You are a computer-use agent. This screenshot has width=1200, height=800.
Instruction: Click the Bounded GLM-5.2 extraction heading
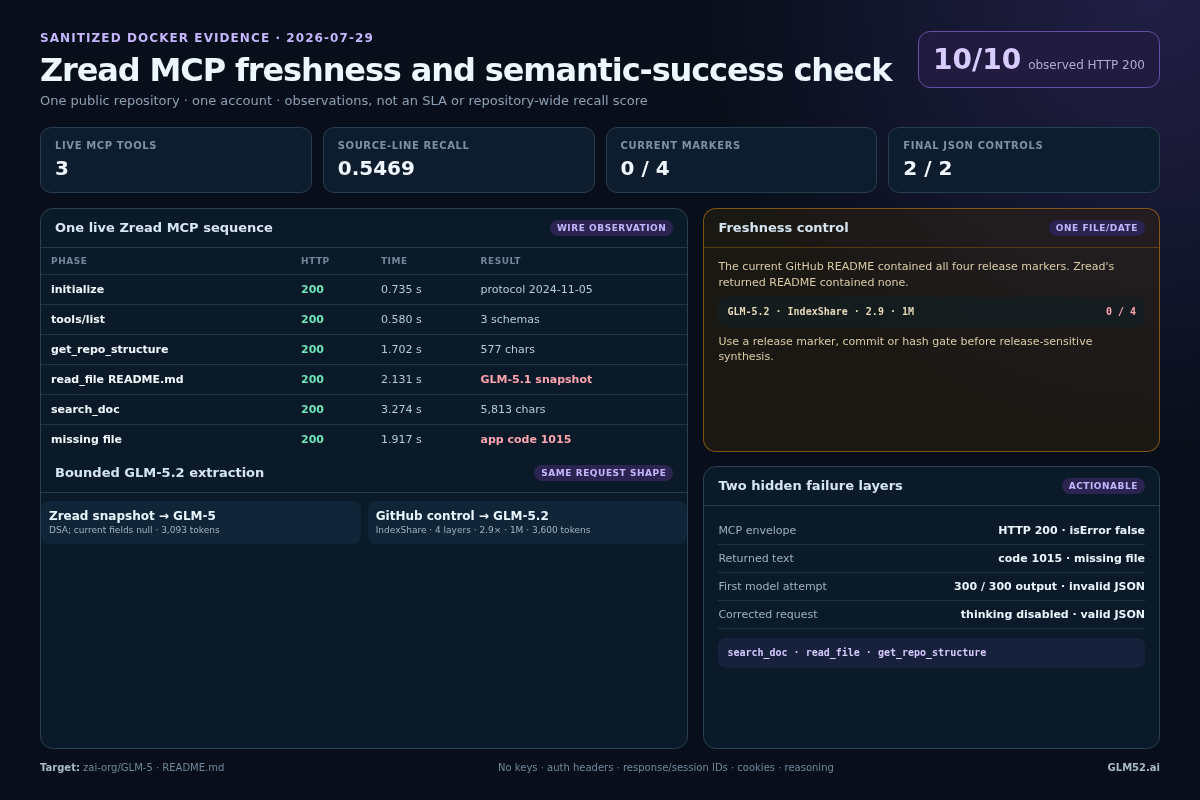160,473
